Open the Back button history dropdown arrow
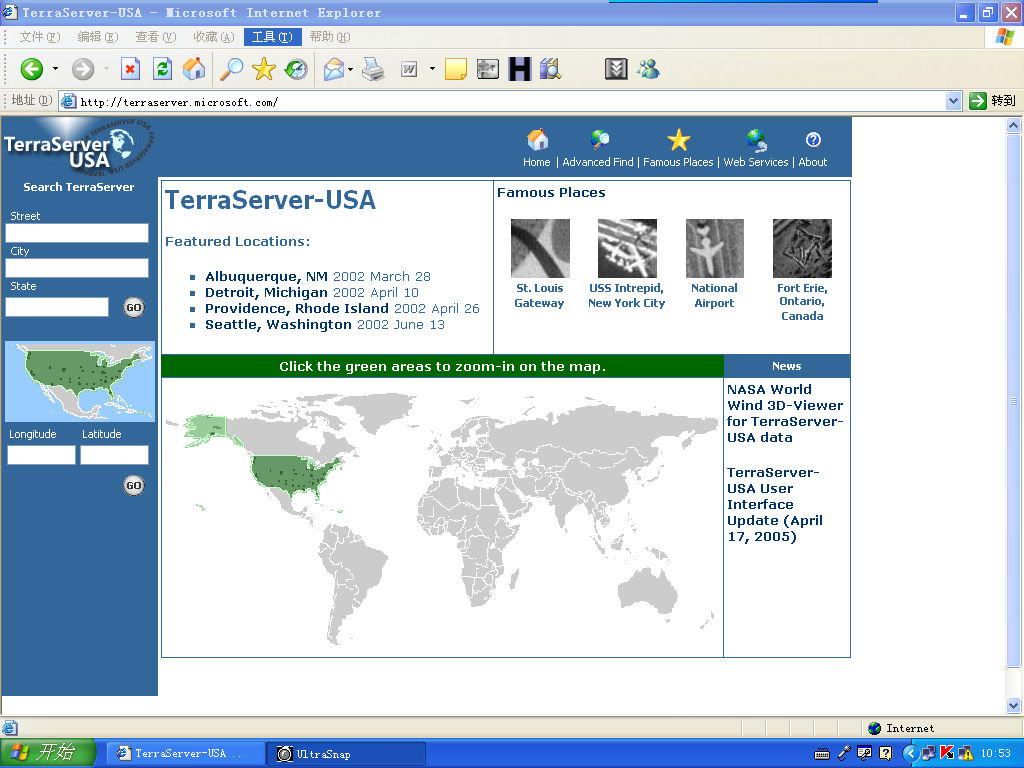The height and width of the screenshot is (768, 1024). coord(55,69)
